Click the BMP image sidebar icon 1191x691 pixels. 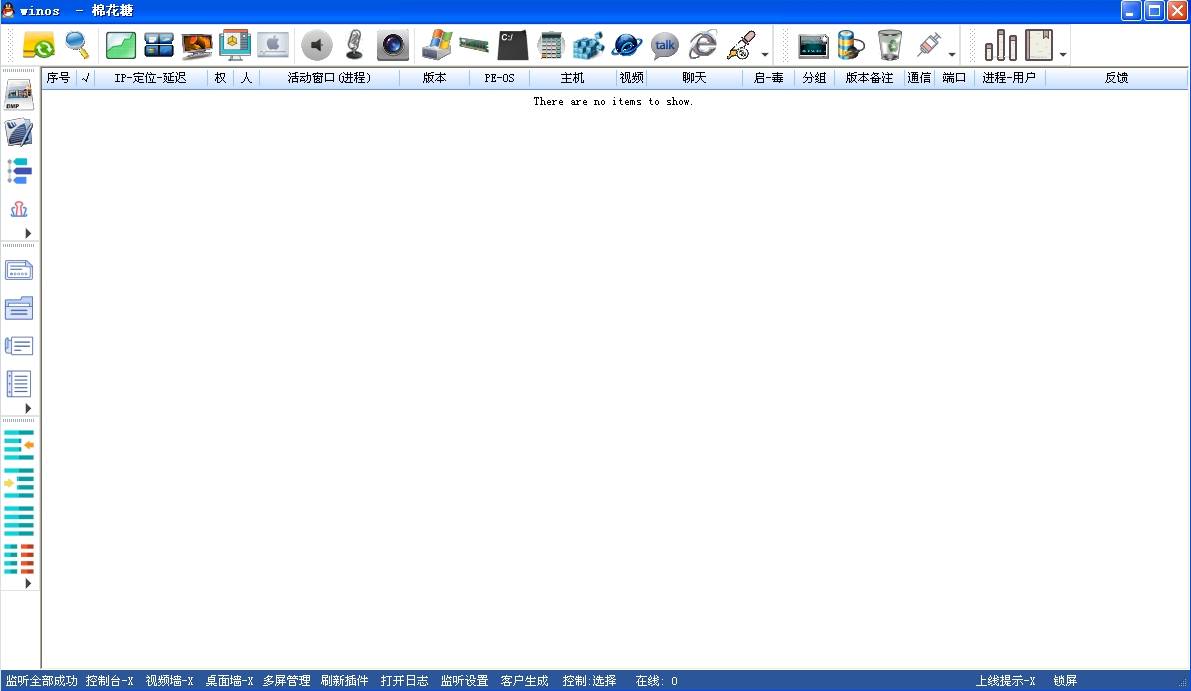point(19,96)
